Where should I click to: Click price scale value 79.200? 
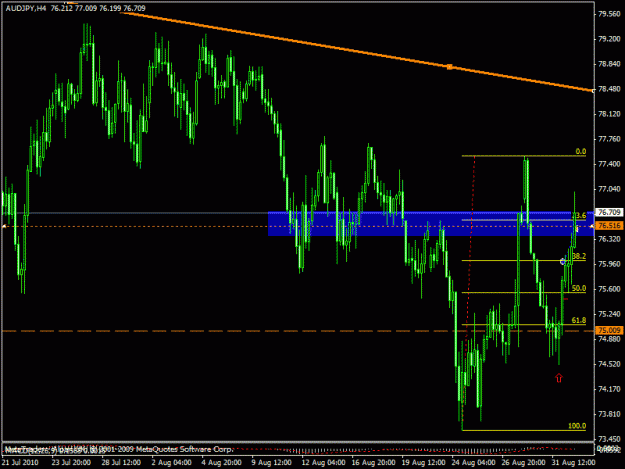click(x=609, y=39)
